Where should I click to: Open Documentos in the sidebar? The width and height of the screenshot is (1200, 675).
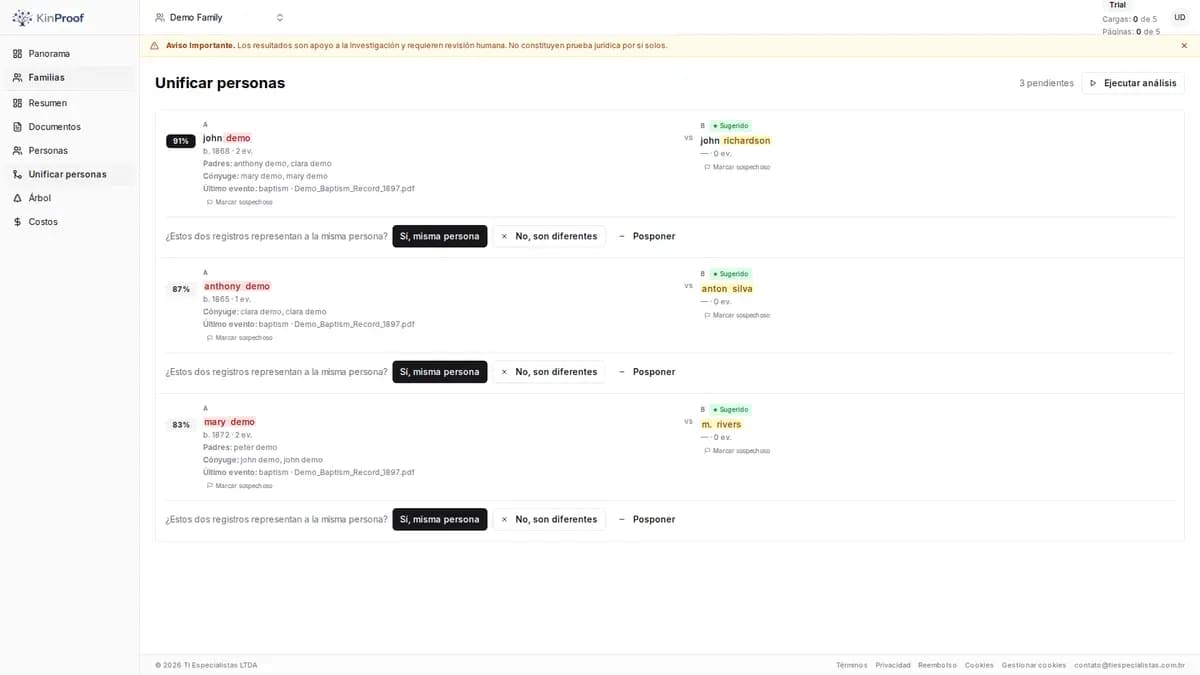tap(70, 127)
